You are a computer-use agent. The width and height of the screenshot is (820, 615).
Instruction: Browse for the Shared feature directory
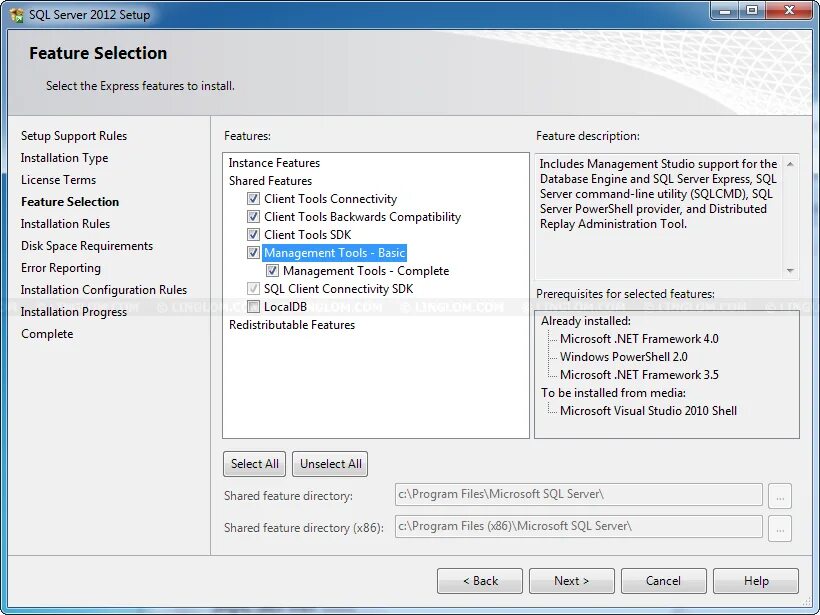pyautogui.click(x=780, y=496)
